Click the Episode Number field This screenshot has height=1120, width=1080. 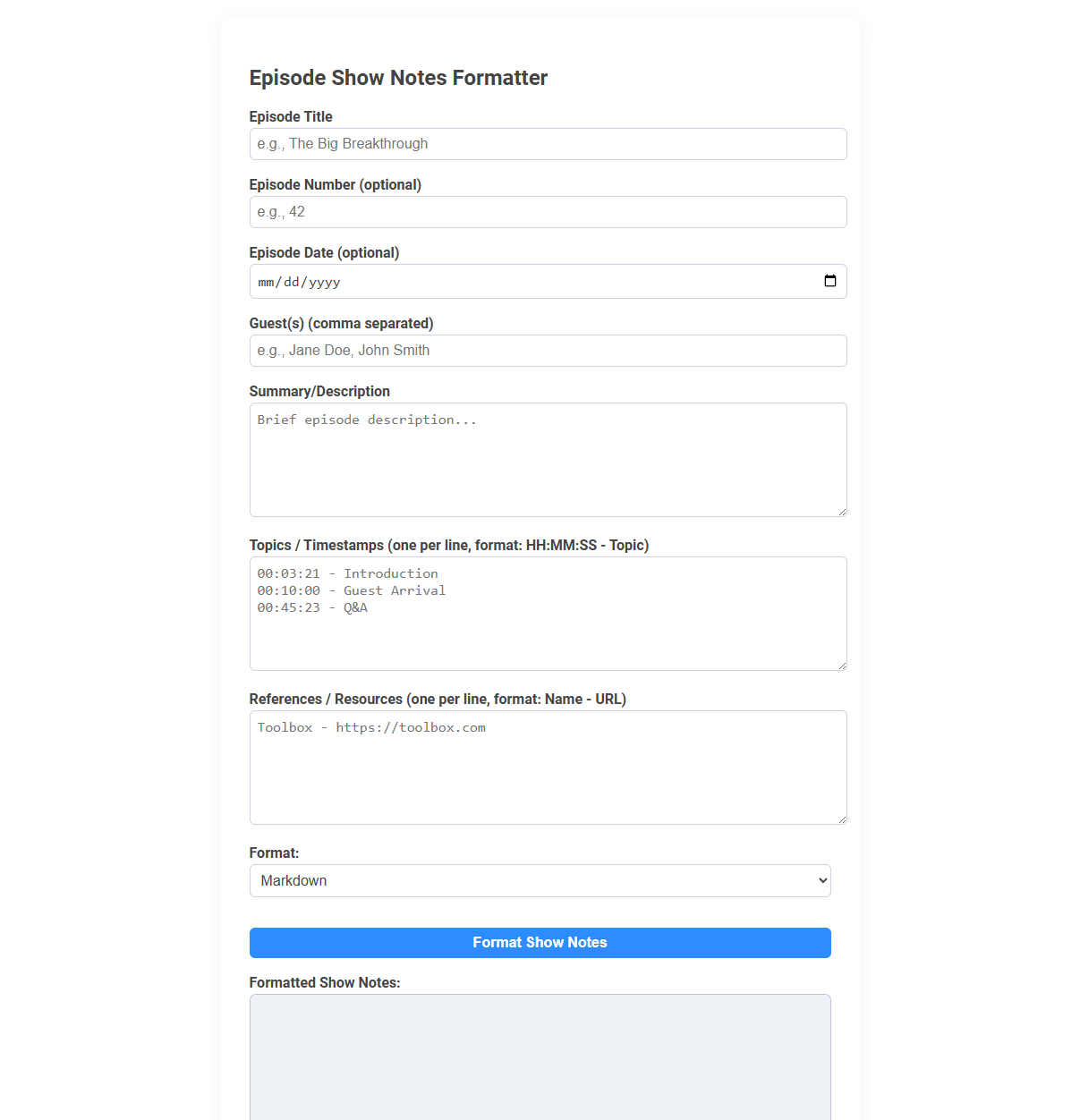[x=548, y=212]
